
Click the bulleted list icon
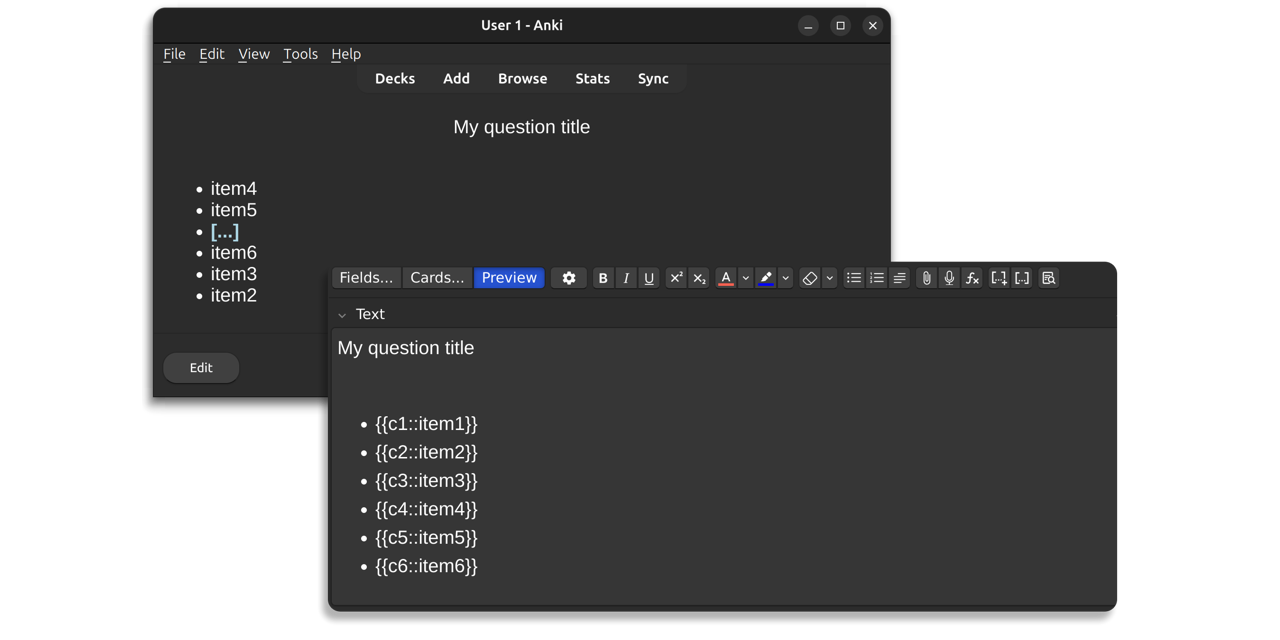pyautogui.click(x=854, y=278)
